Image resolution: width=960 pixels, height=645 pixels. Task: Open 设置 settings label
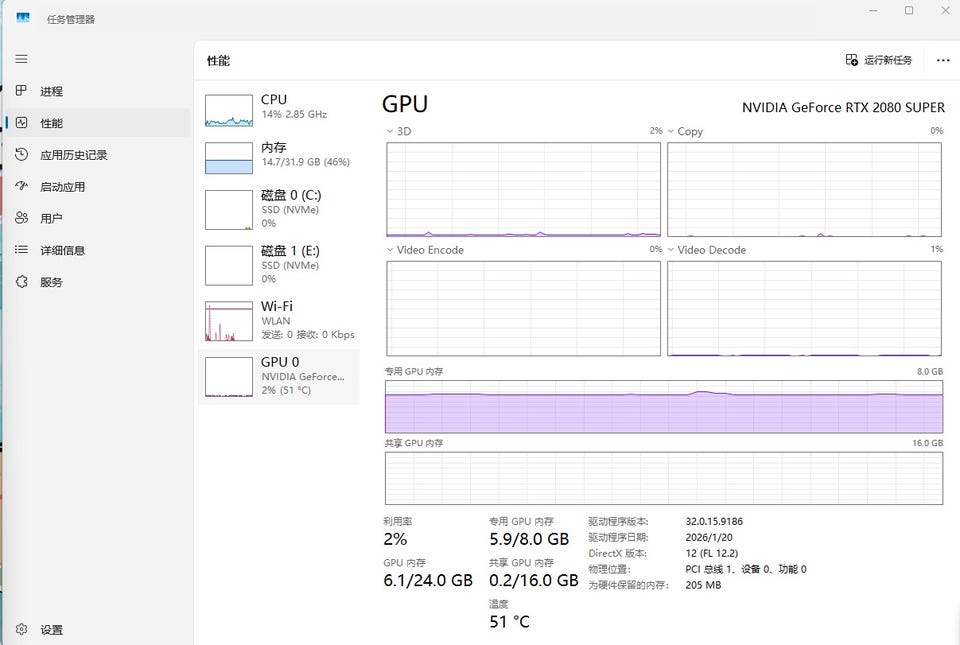coord(51,630)
